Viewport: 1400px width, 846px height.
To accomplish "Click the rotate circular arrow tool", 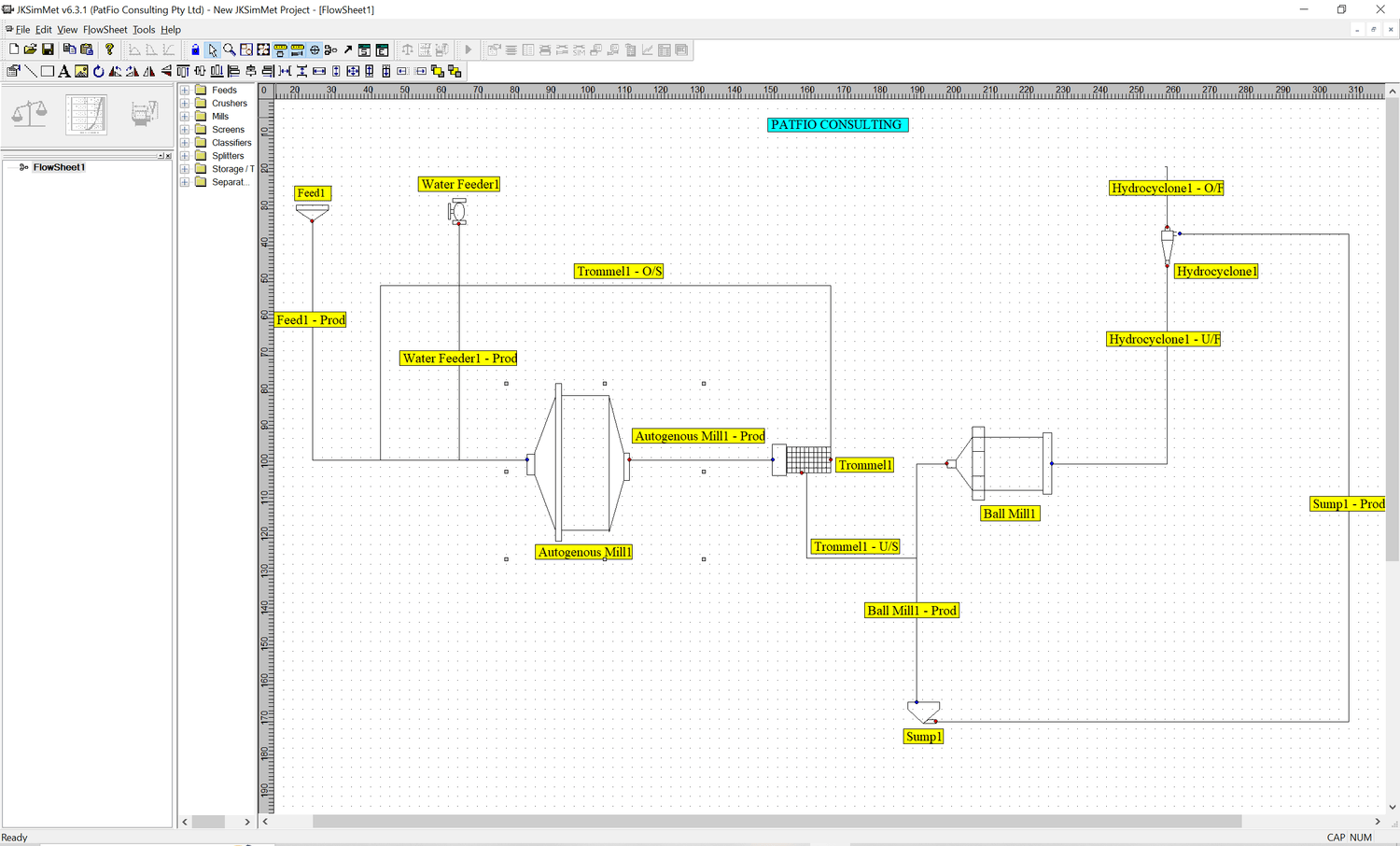I will click(x=98, y=71).
